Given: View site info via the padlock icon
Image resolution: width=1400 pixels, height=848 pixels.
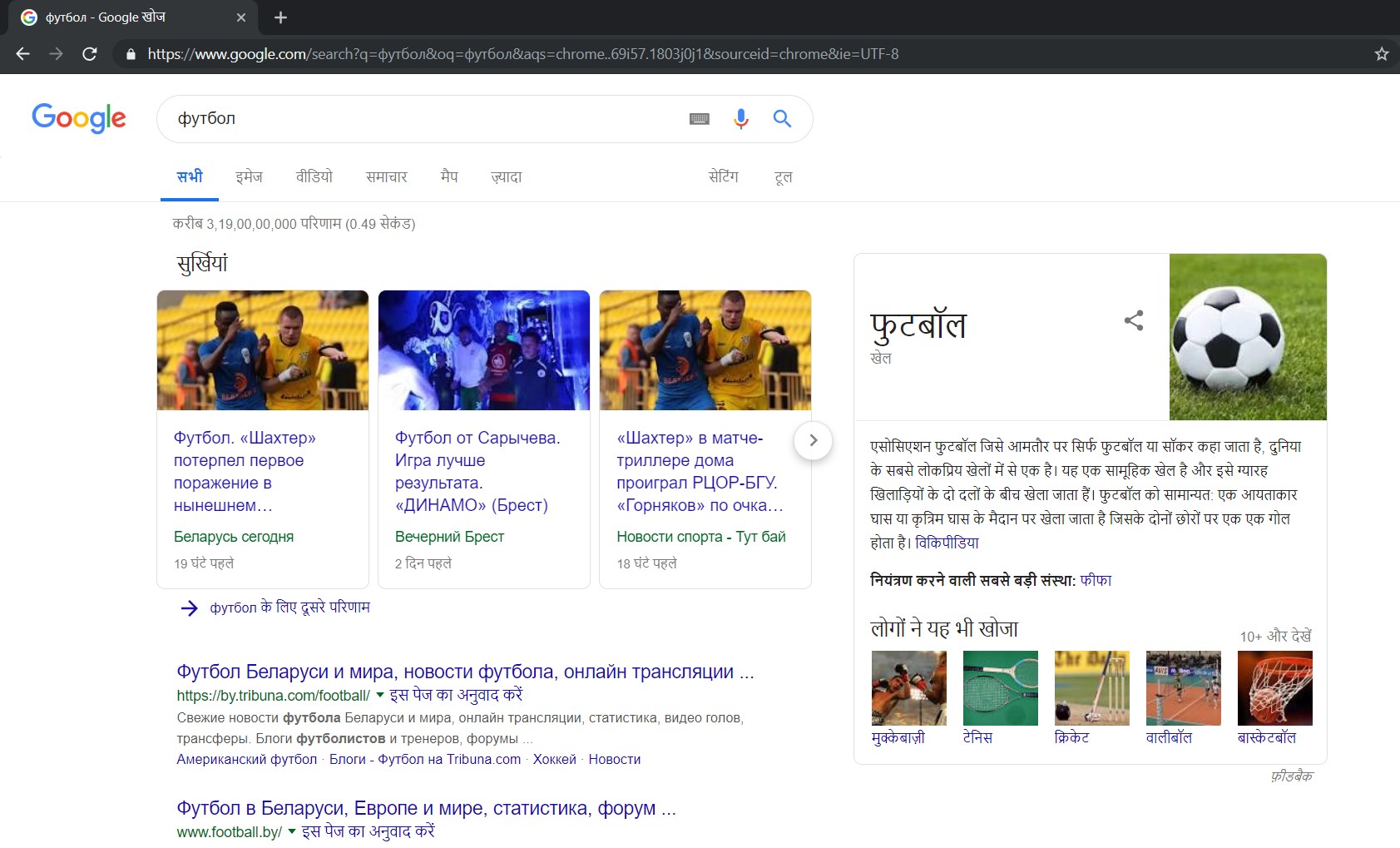Looking at the screenshot, I should pyautogui.click(x=131, y=54).
